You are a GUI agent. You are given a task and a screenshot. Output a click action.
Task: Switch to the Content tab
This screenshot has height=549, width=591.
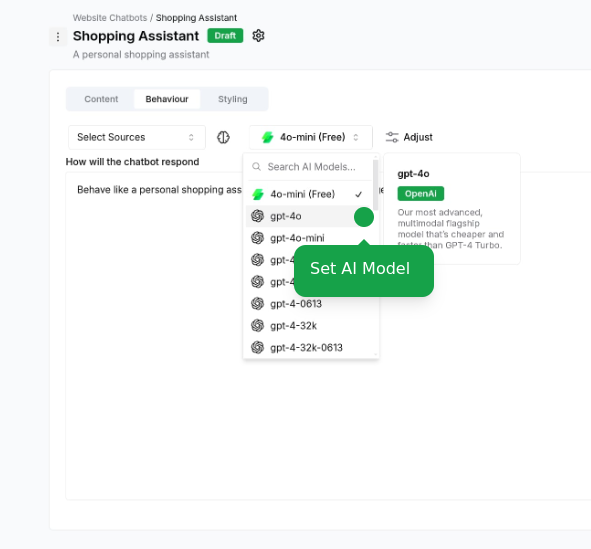[x=101, y=99]
